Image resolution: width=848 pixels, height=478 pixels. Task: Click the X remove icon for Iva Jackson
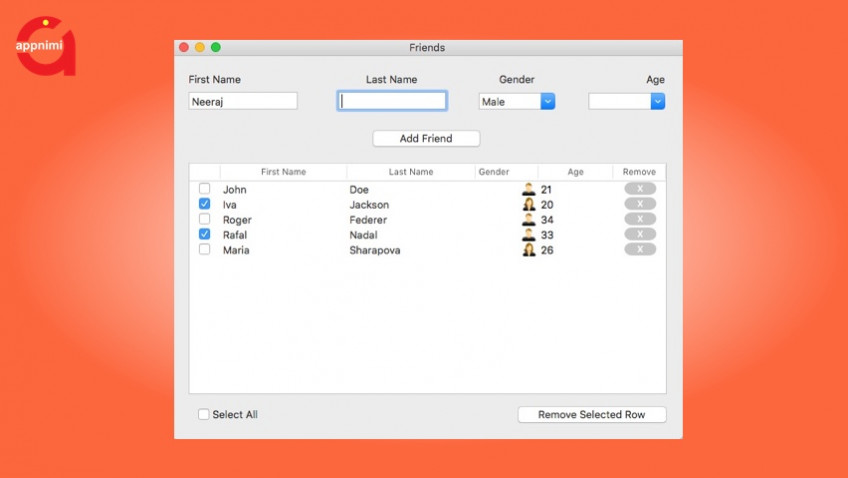pos(640,204)
